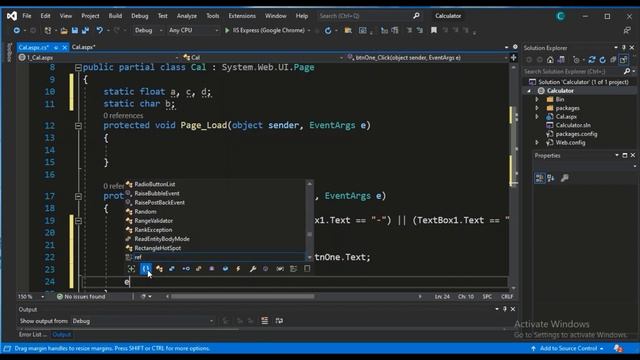Collapse the Page_Load method outline

tap(78, 126)
